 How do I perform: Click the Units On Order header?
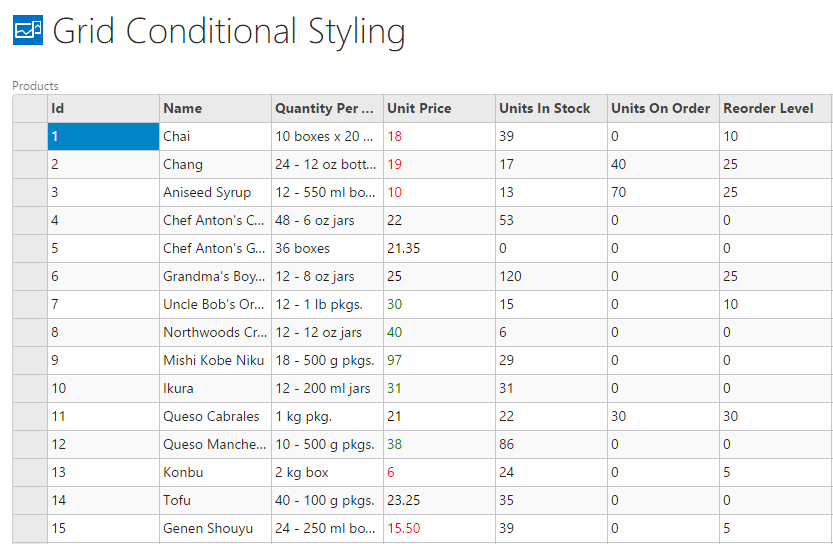click(x=663, y=108)
